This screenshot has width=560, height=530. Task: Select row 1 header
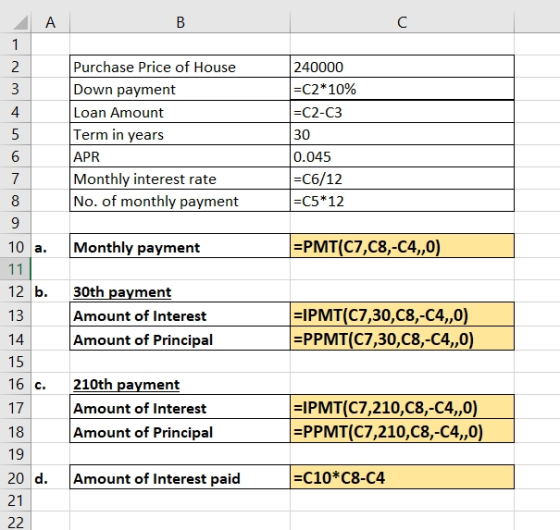click(x=15, y=45)
